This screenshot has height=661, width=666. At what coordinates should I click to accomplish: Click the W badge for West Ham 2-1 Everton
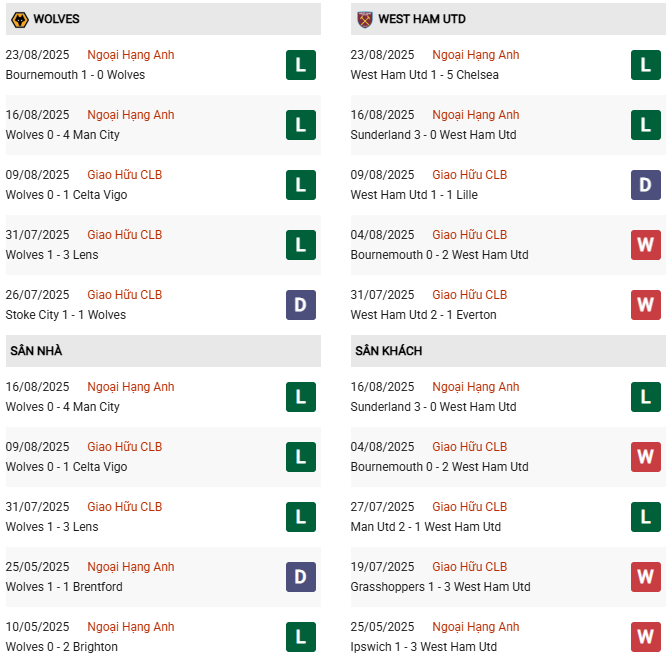tap(645, 305)
